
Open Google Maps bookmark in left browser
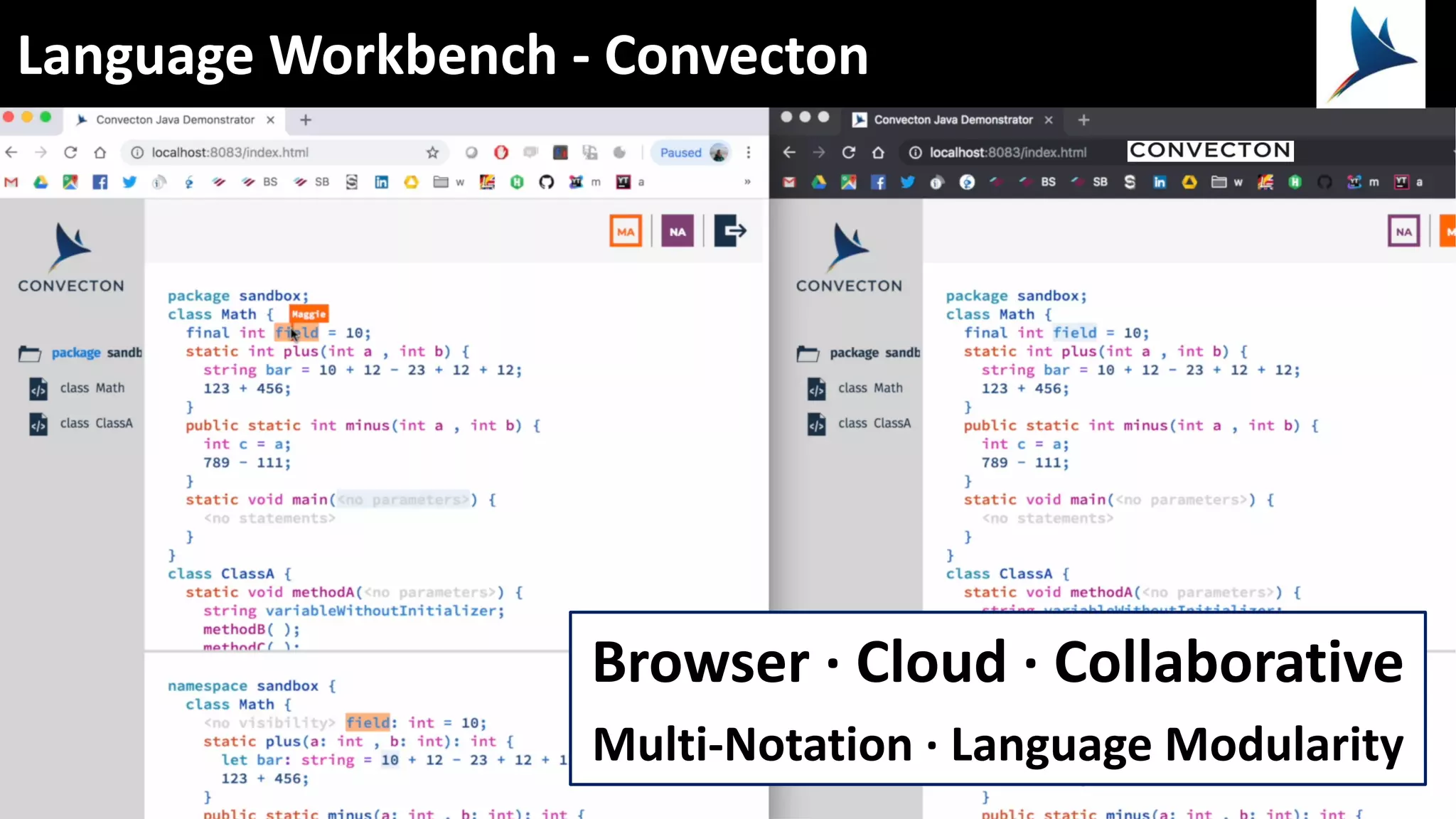(x=70, y=183)
